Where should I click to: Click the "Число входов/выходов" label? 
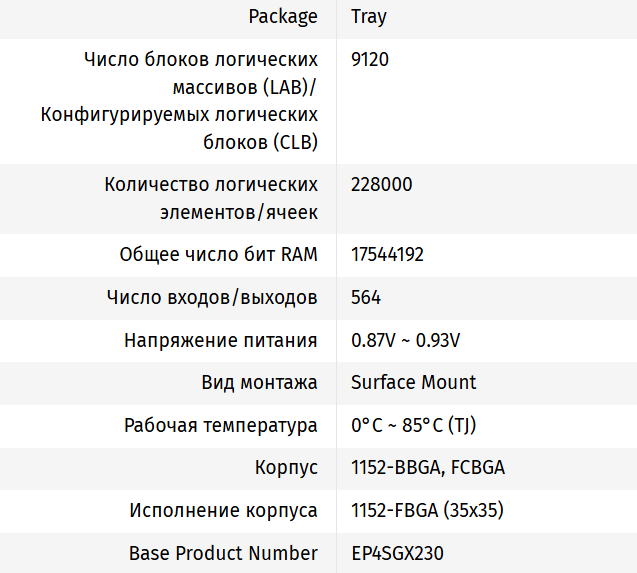click(x=212, y=298)
